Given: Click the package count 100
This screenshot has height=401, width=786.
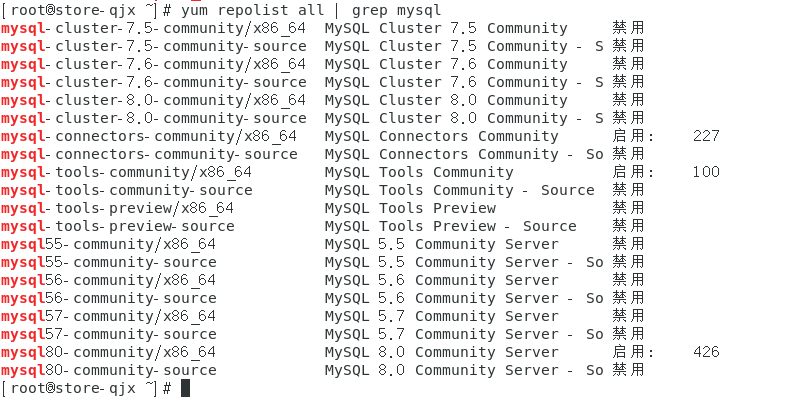Looking at the screenshot, I should tap(705, 172).
